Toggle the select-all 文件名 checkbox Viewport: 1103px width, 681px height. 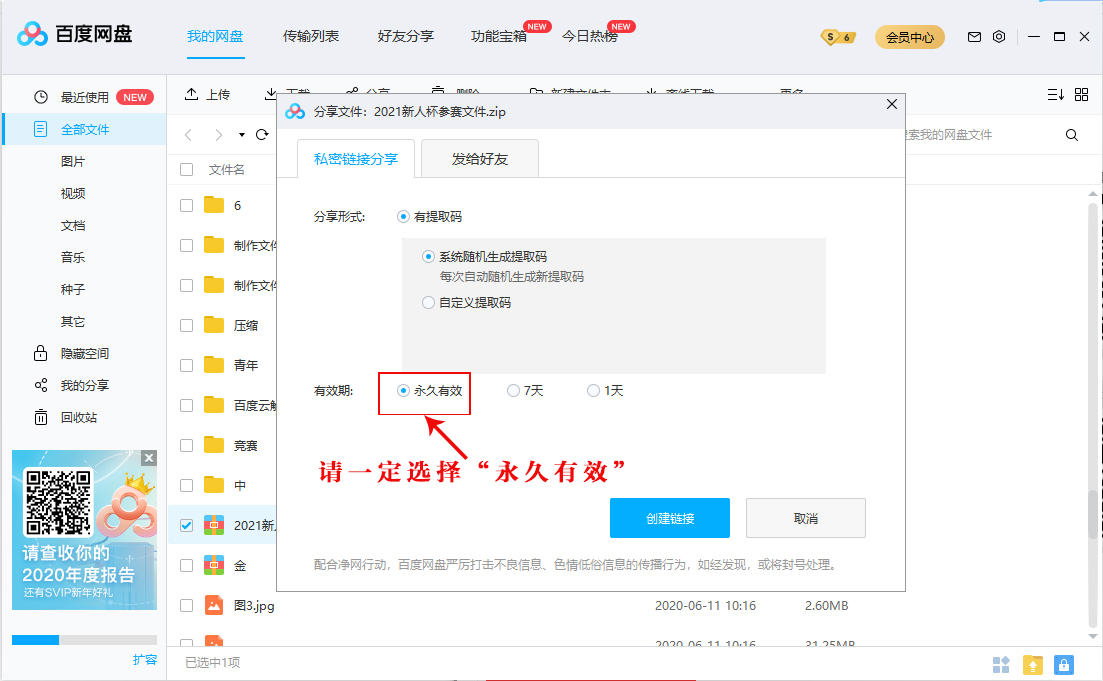[186, 170]
